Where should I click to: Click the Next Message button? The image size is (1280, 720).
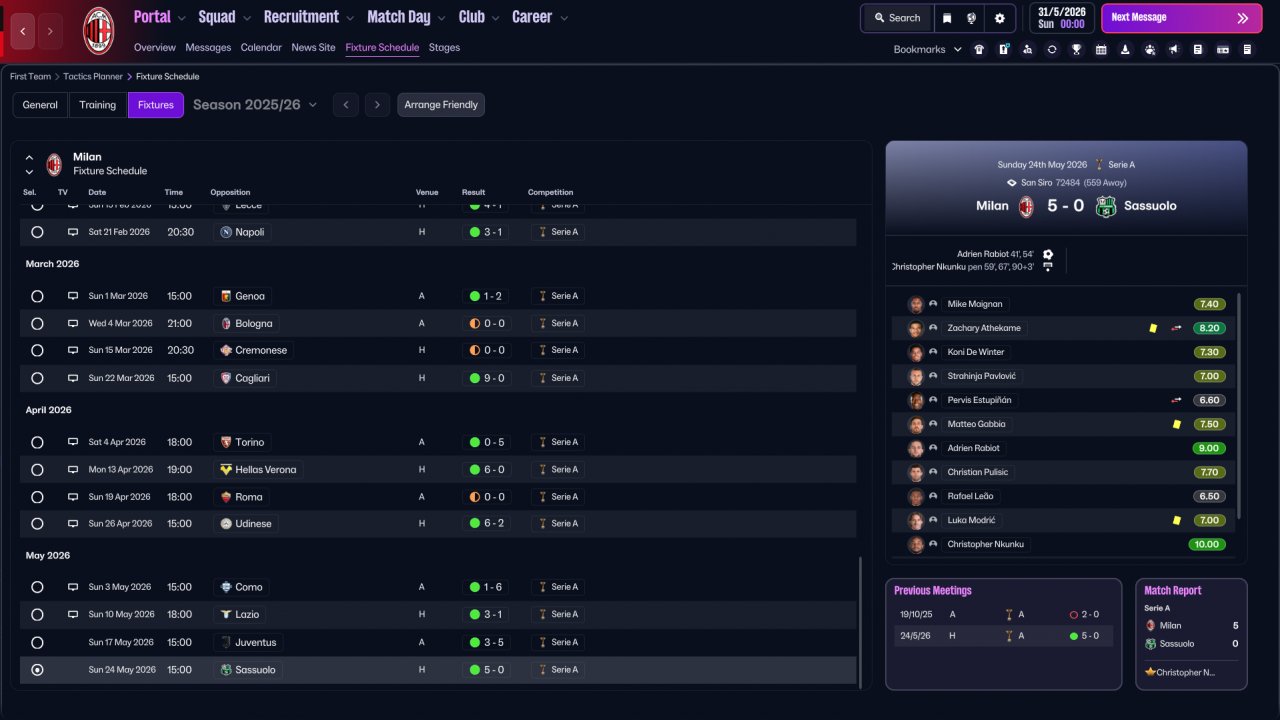pyautogui.click(x=1181, y=18)
